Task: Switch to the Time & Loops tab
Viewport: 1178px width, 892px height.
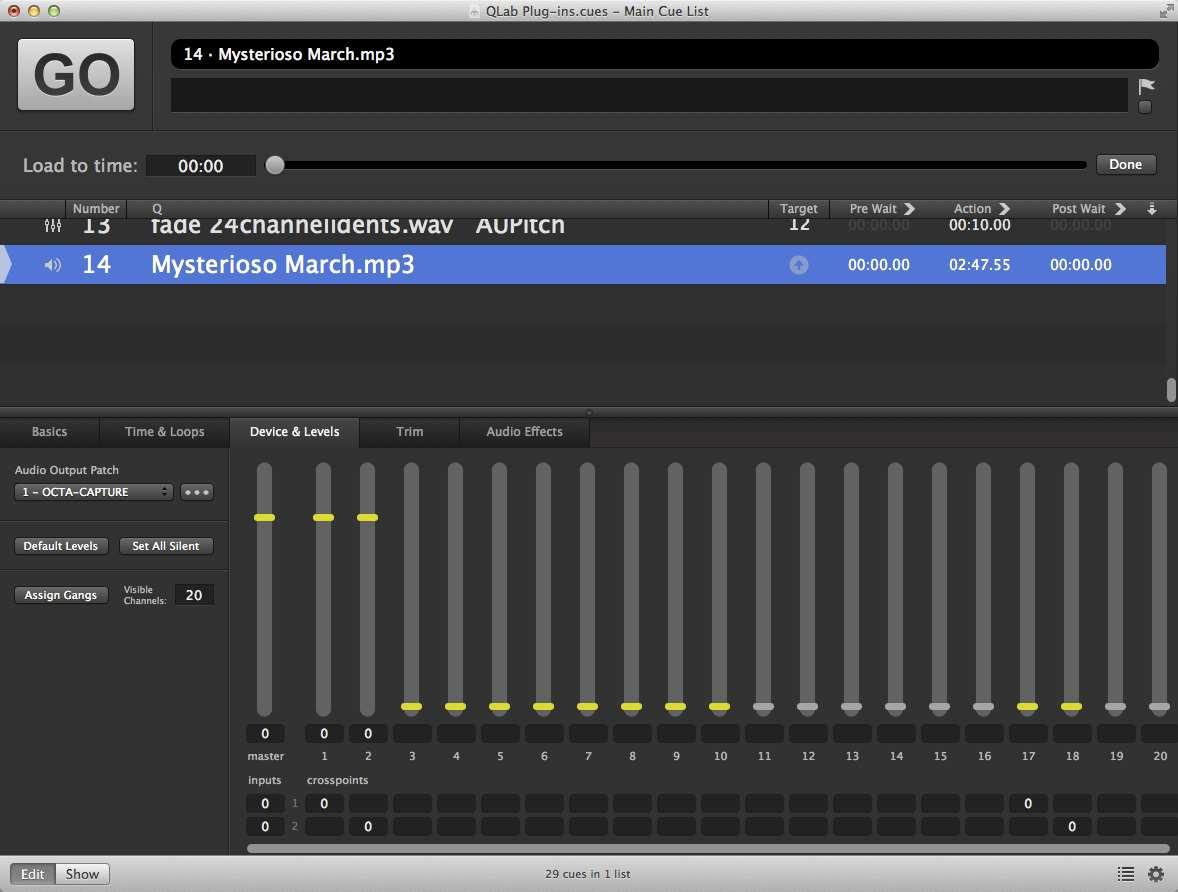Action: (164, 432)
